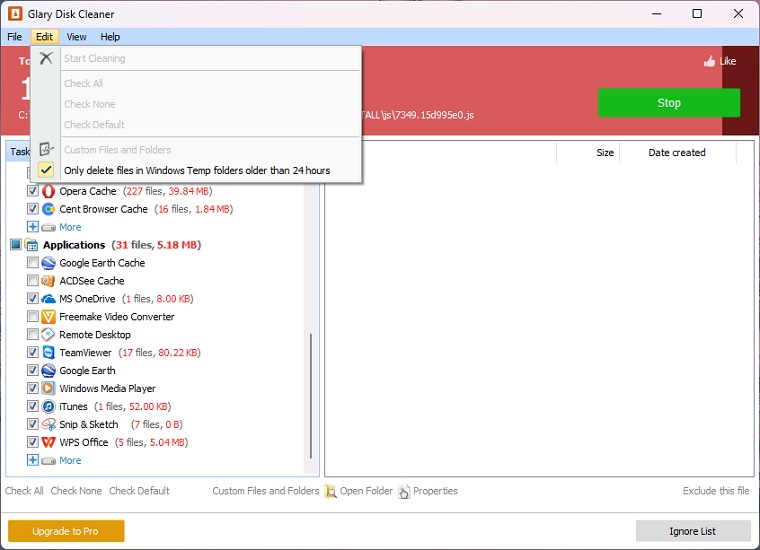The height and width of the screenshot is (550, 760).
Task: Click Exclude this file link
Action: pyautogui.click(x=716, y=491)
